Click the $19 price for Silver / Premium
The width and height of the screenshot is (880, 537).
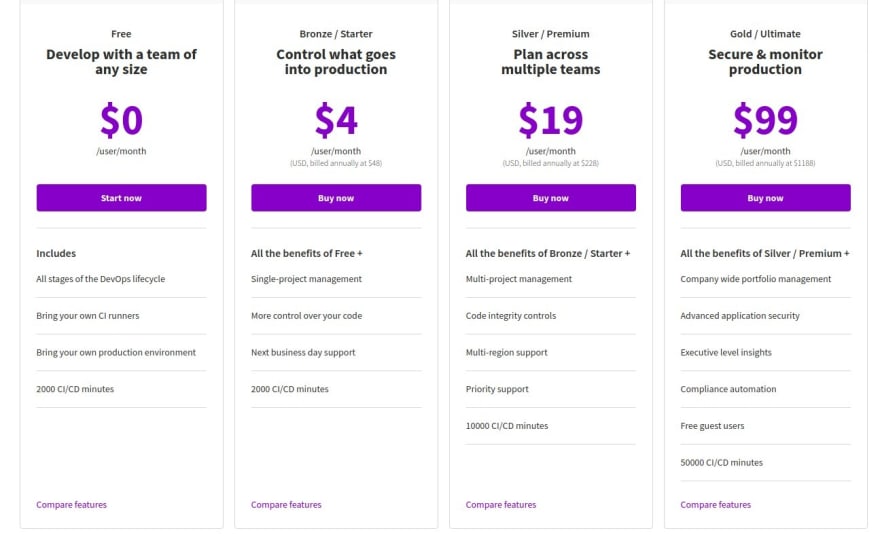click(x=551, y=120)
